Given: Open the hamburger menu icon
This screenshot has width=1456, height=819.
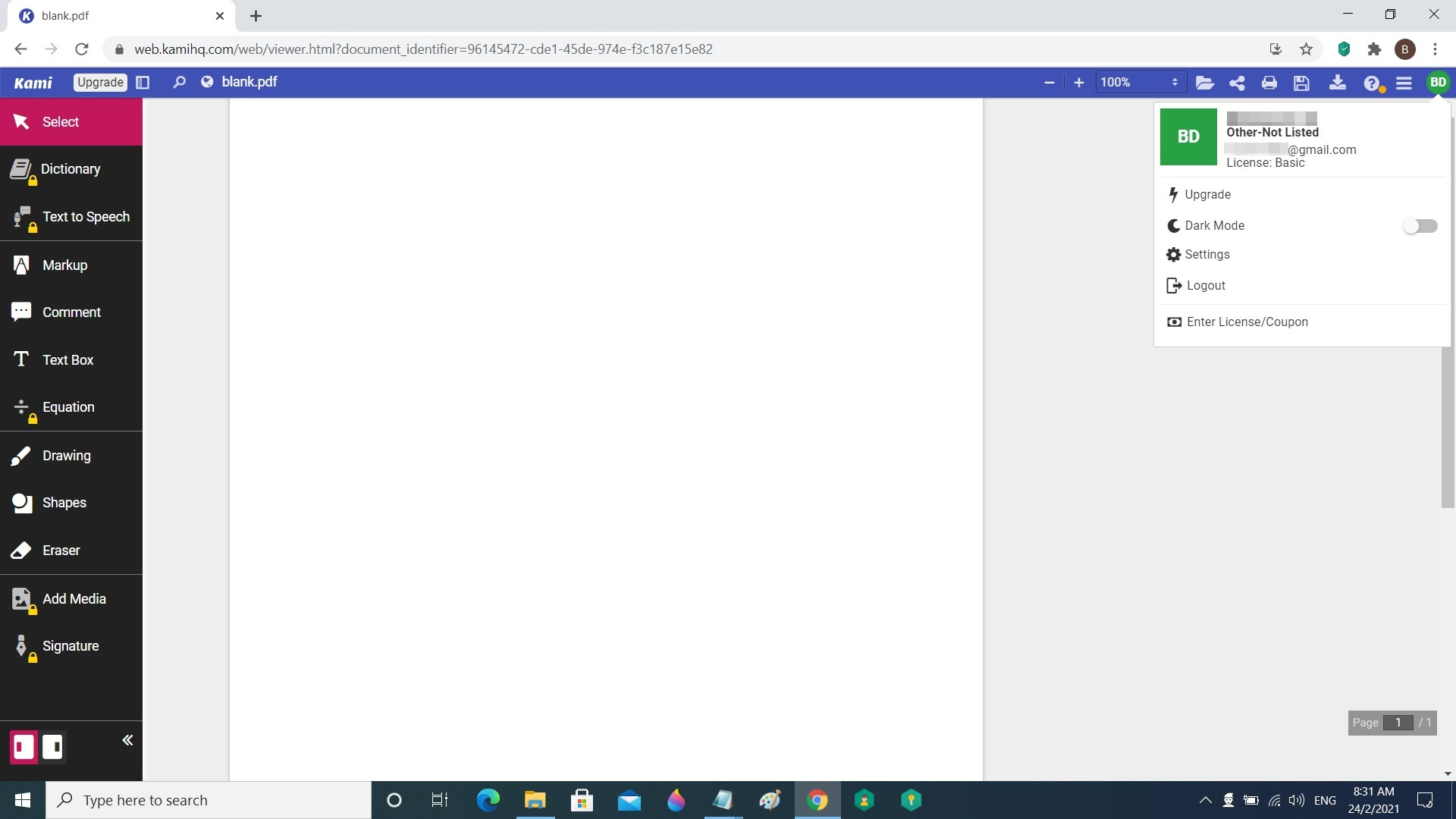Looking at the screenshot, I should point(1404,83).
